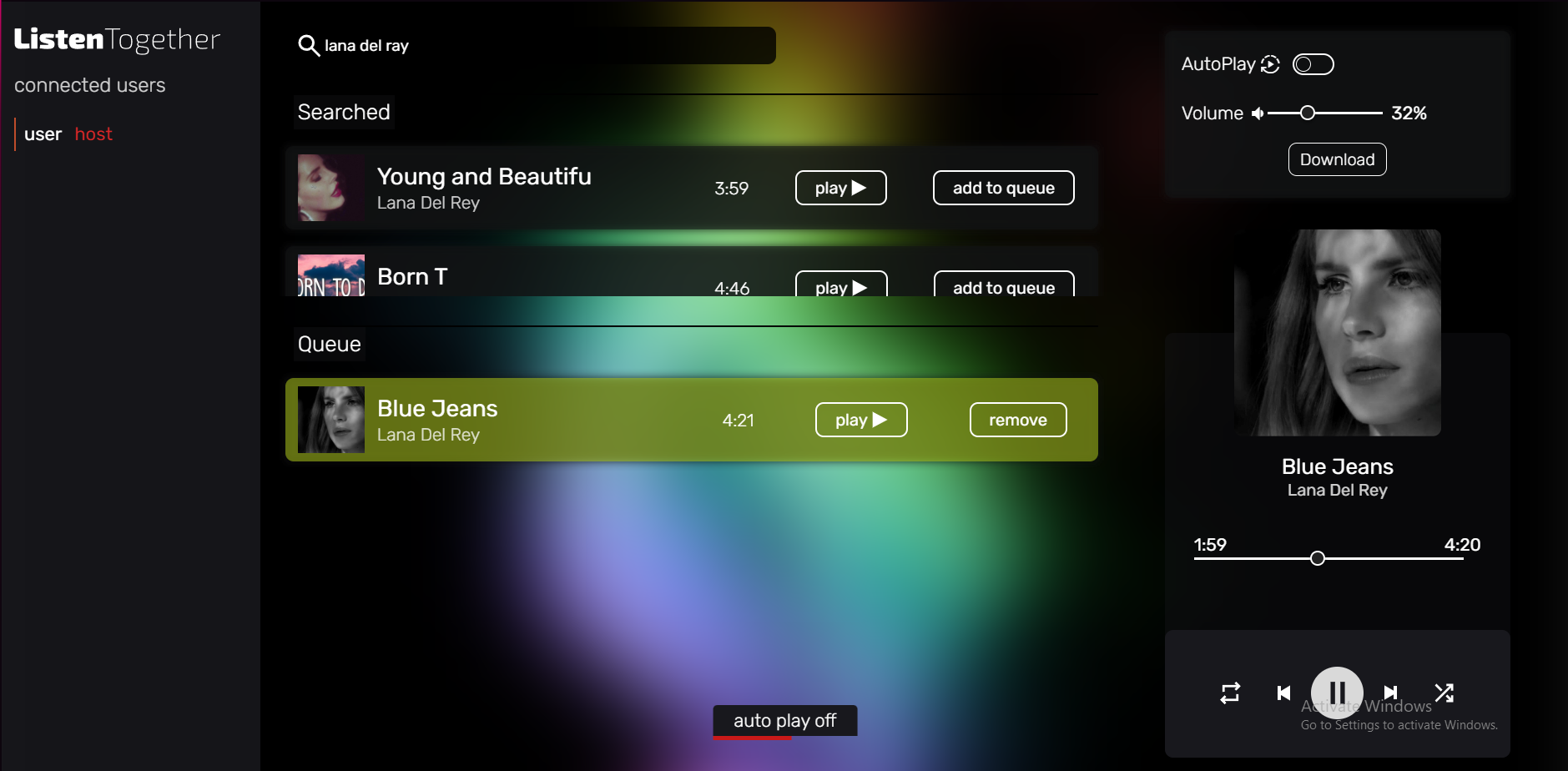The width and height of the screenshot is (1568, 771).
Task: Toggle the repeat loop icon
Action: point(1230,693)
